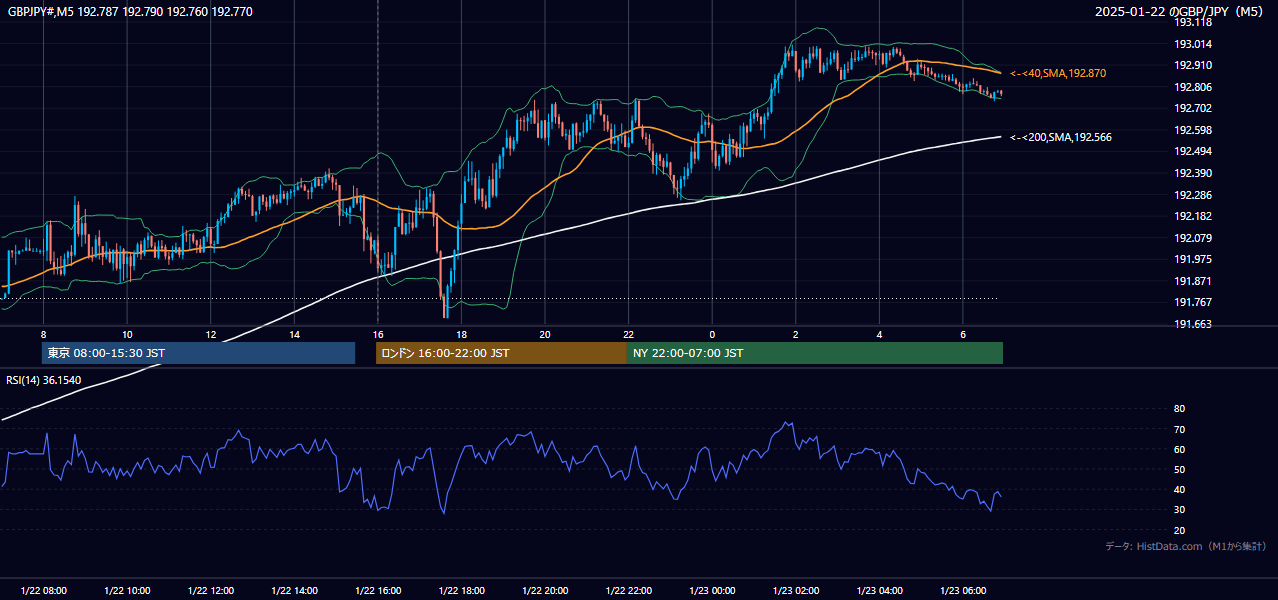The width and height of the screenshot is (1278, 600).
Task: Click hour label 18 under the price chart
Action: click(x=461, y=335)
